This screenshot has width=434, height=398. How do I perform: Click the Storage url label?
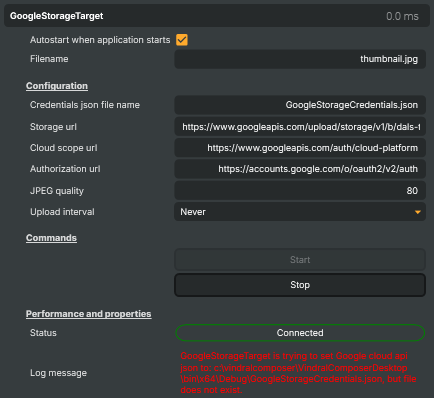pos(53,127)
